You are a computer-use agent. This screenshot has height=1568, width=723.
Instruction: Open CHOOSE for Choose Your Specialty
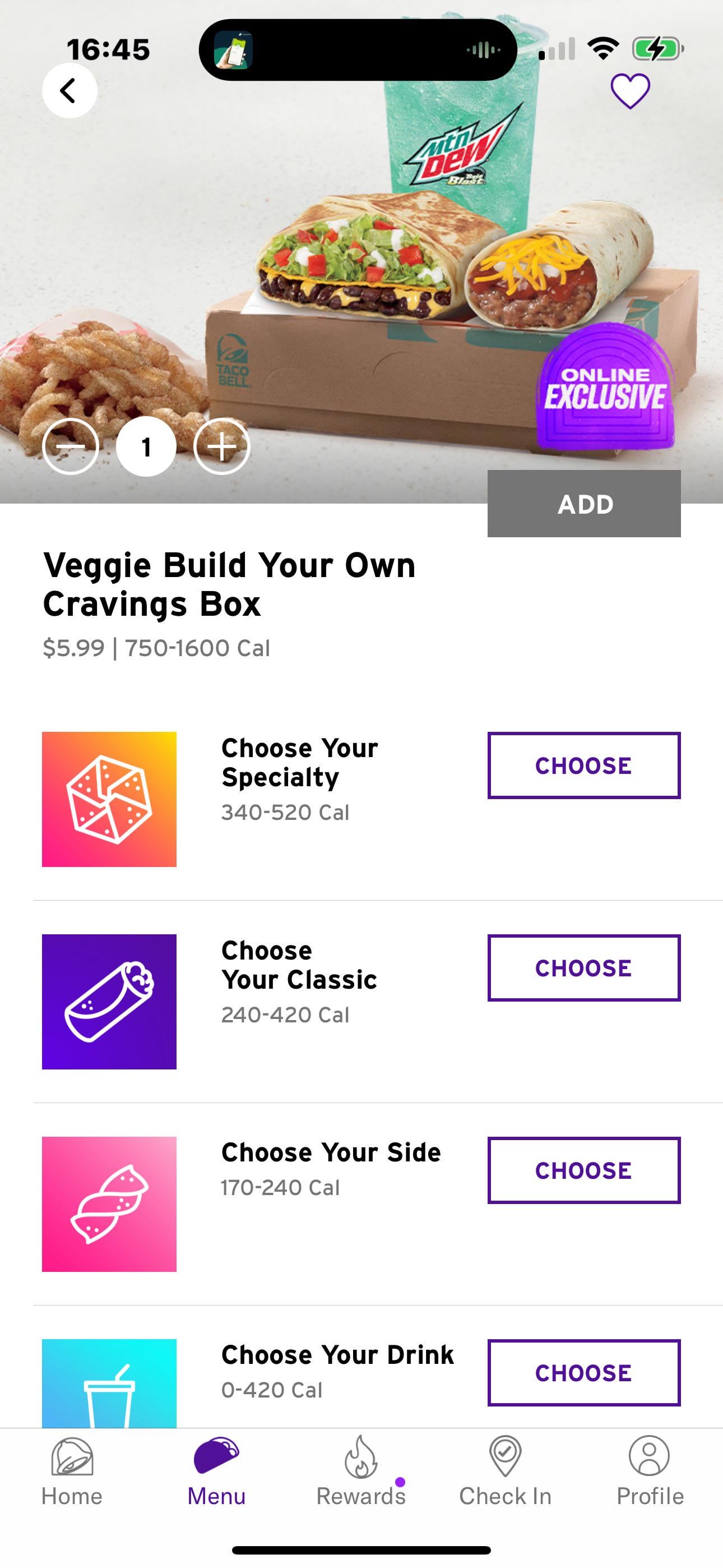[583, 765]
